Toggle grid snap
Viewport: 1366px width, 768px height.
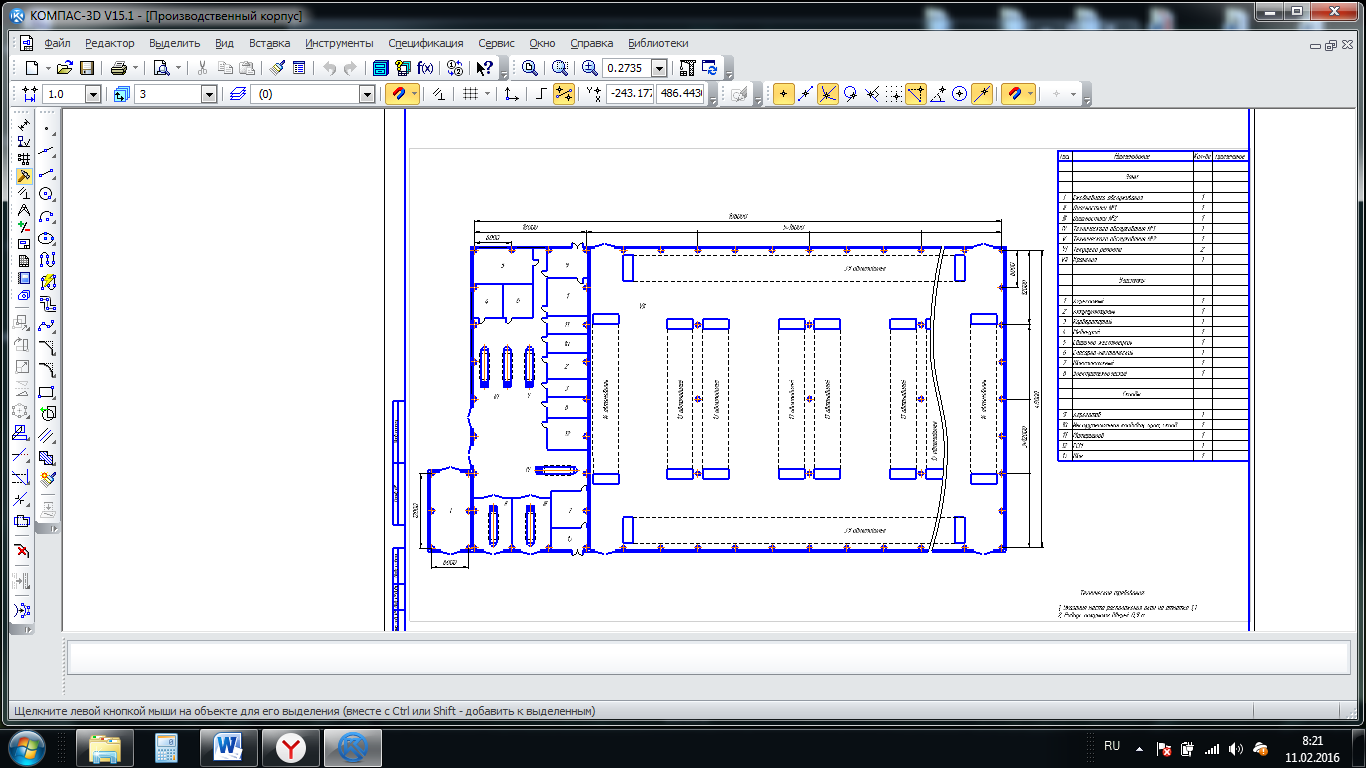[894, 94]
